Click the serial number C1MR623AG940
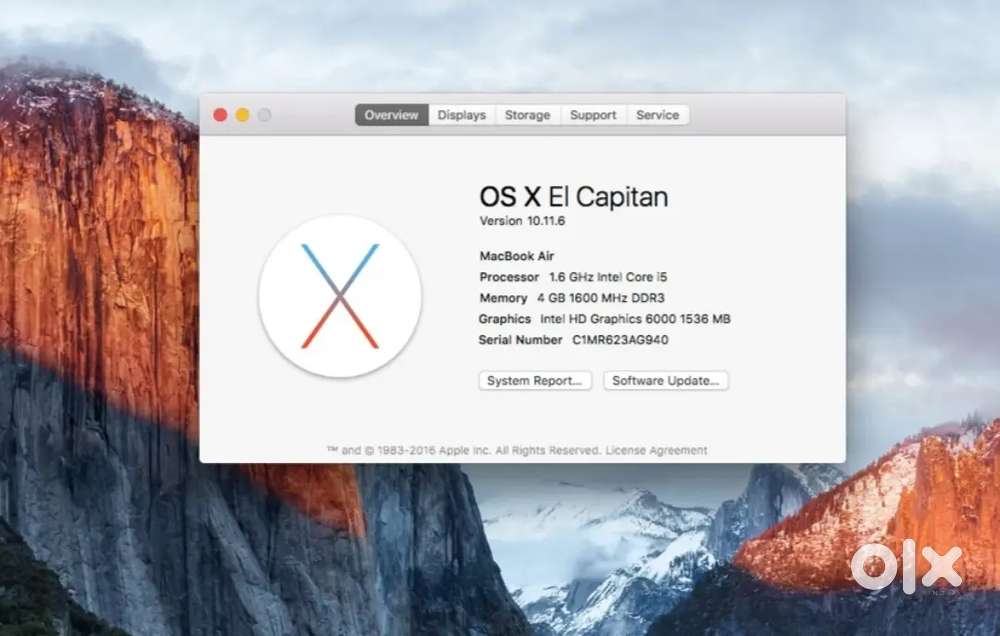This screenshot has height=636, width=1000. pyautogui.click(x=620, y=340)
